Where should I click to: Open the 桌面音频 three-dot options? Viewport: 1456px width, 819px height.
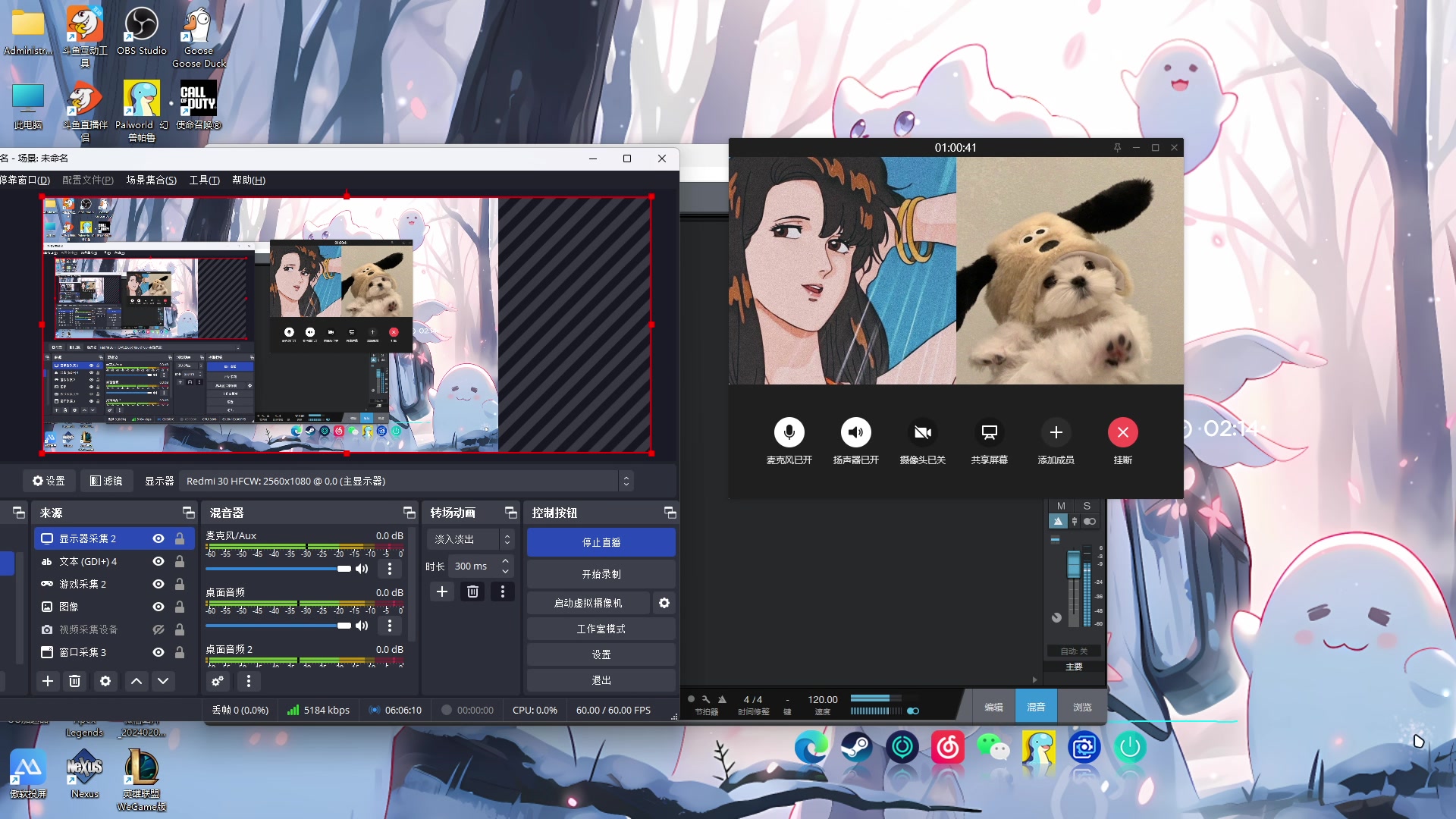tap(390, 626)
